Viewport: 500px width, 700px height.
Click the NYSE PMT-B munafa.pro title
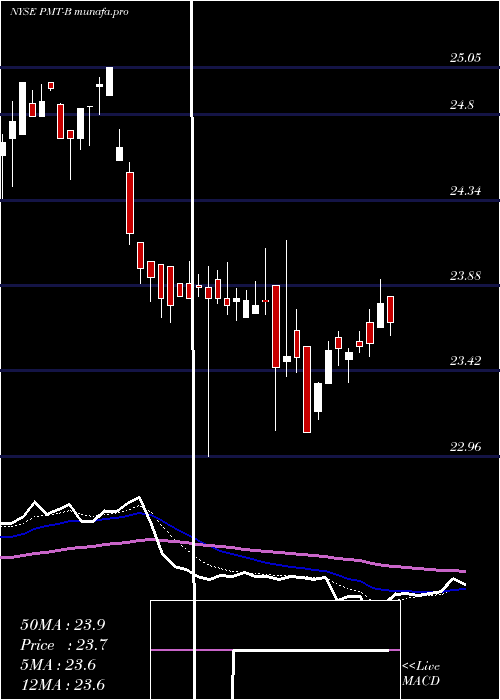69,12
